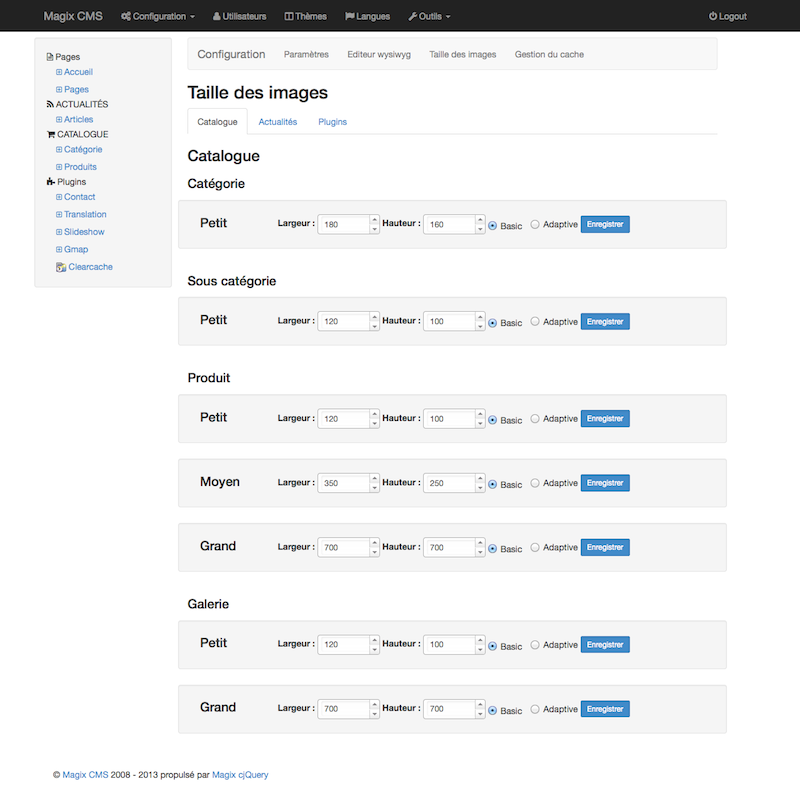Screen dimensions: 800x791
Task: Open the Gestion du cache link
Action: (x=549, y=54)
